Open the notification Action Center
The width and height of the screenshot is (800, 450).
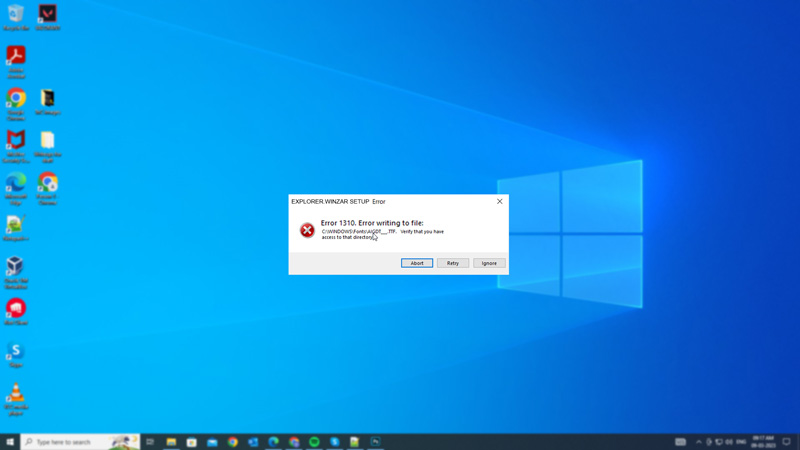[786, 442]
